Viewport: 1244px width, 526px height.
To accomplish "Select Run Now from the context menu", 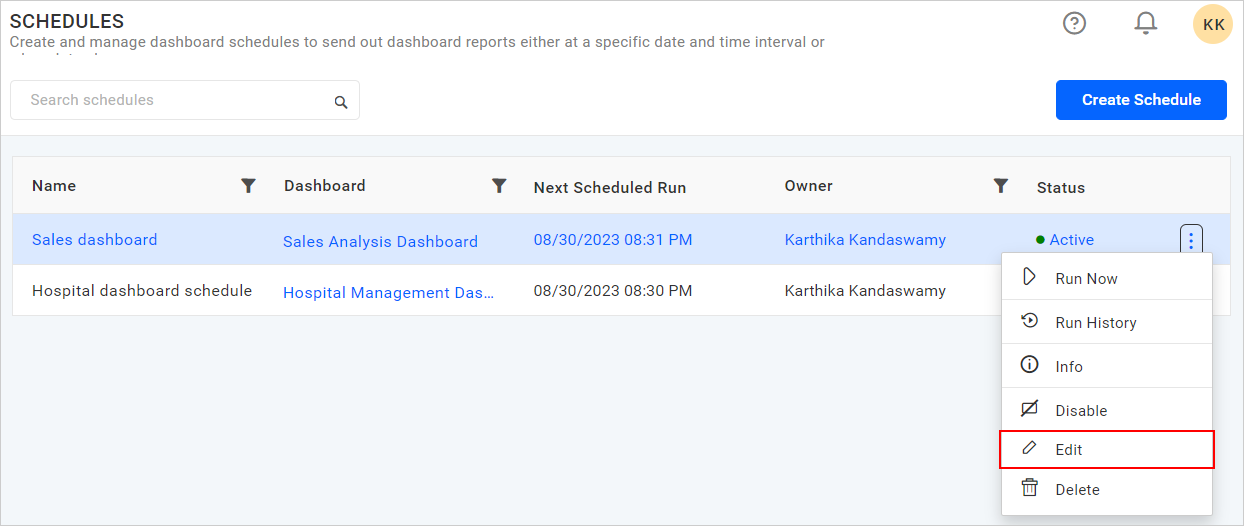I will coord(1086,279).
